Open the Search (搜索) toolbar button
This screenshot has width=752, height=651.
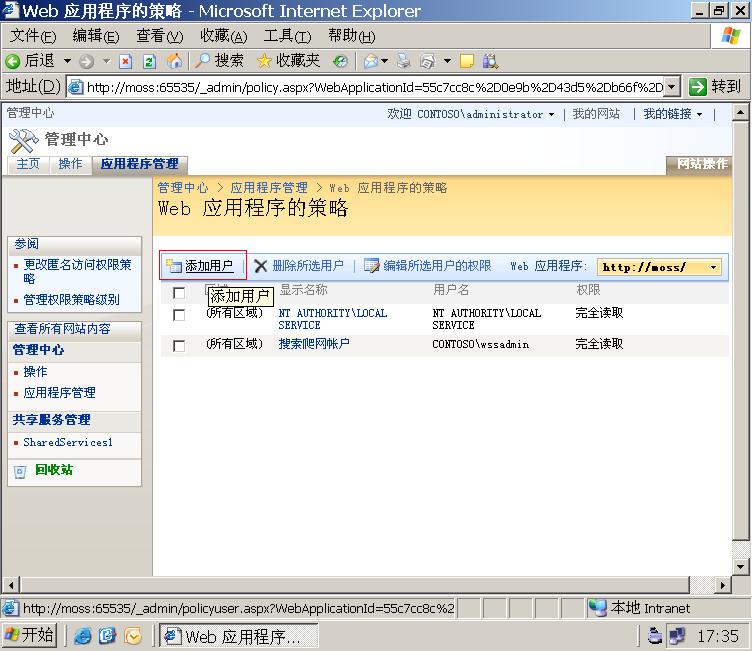pyautogui.click(x=220, y=61)
